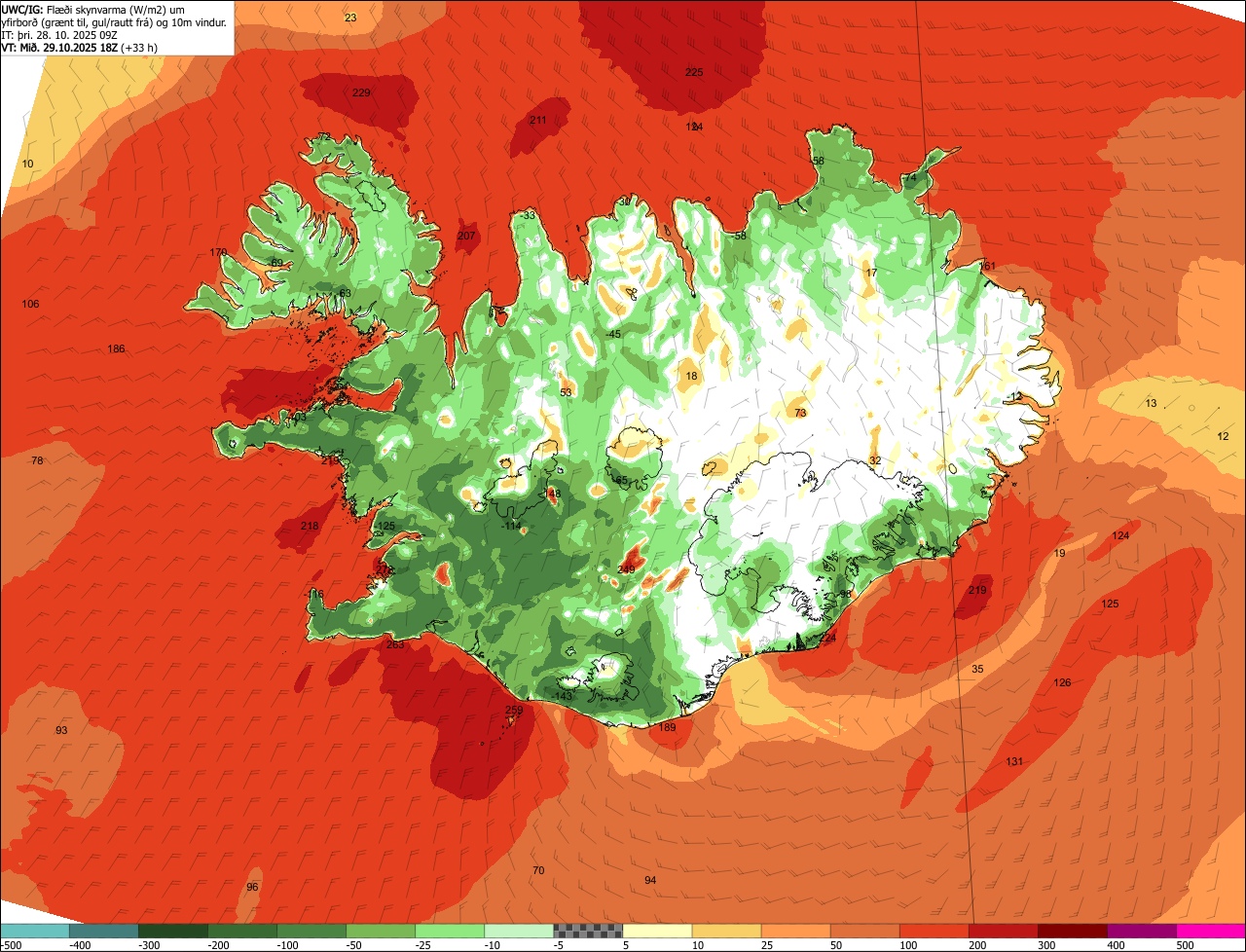Click the map value 106
Viewport: 1246px width, 952px height.
point(31,304)
